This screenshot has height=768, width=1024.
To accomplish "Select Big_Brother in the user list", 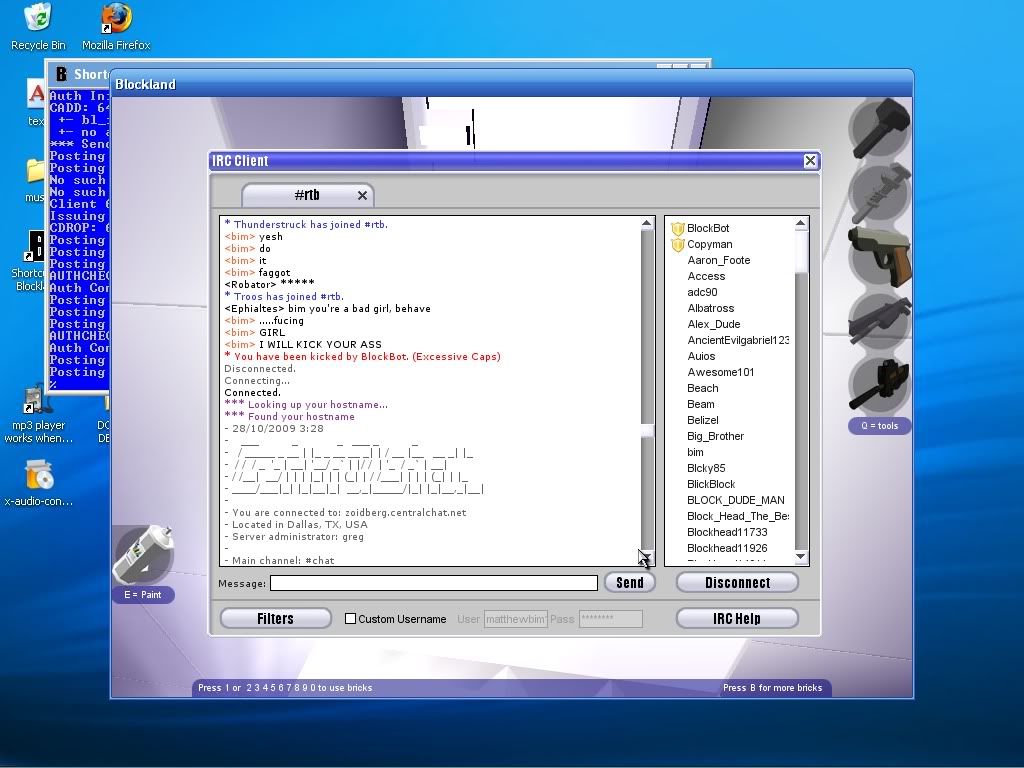I will [x=715, y=436].
